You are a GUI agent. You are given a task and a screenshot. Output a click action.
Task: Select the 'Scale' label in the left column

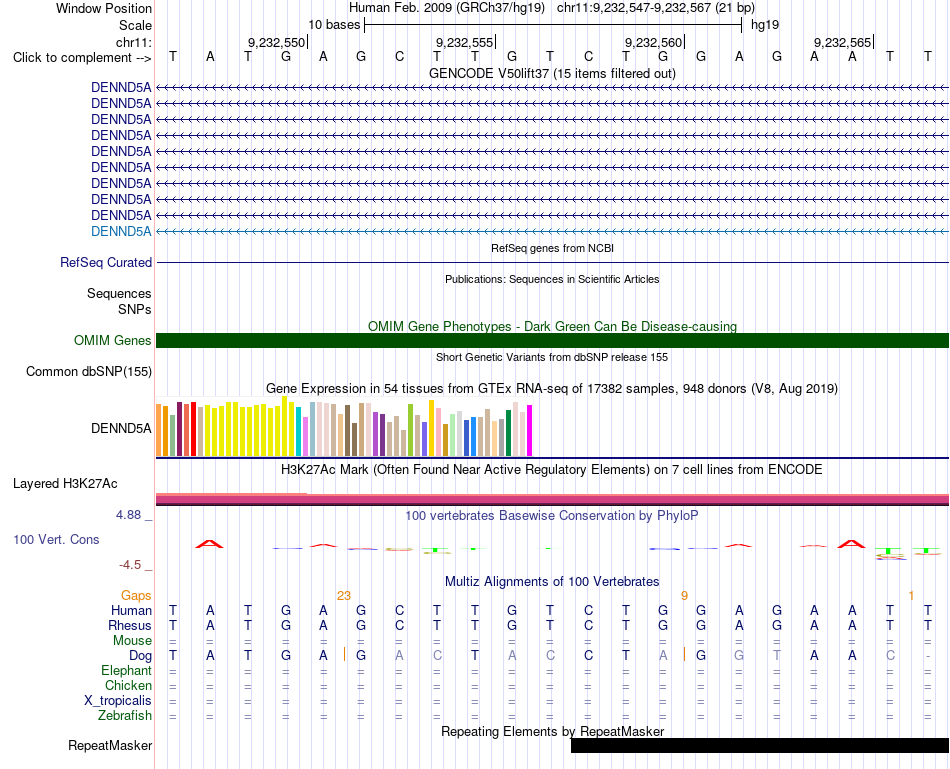tap(135, 25)
